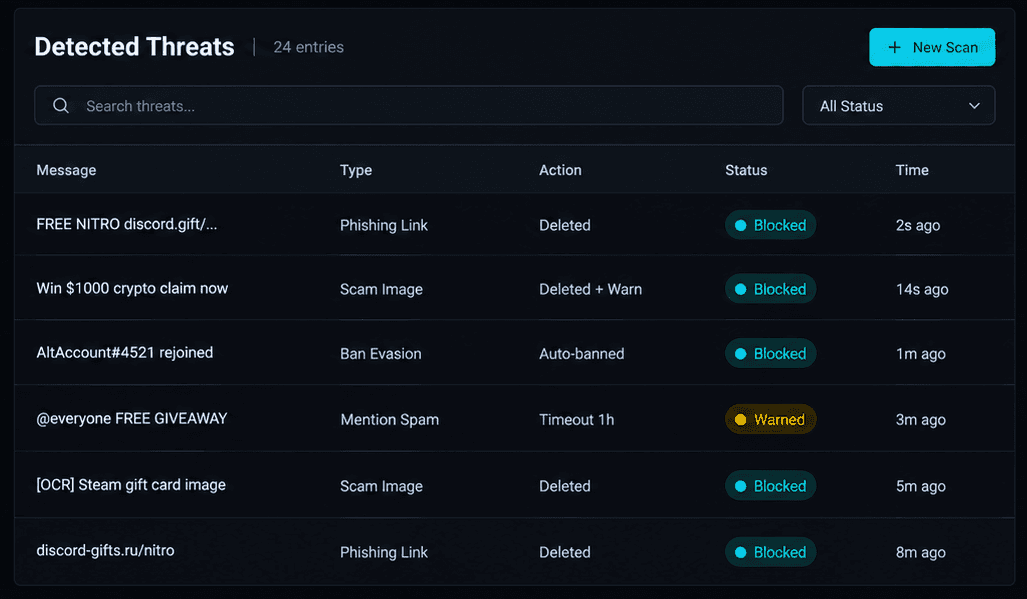Click Scam Image type in Steam gift card row
This screenshot has height=599, width=1027.
tap(381, 486)
